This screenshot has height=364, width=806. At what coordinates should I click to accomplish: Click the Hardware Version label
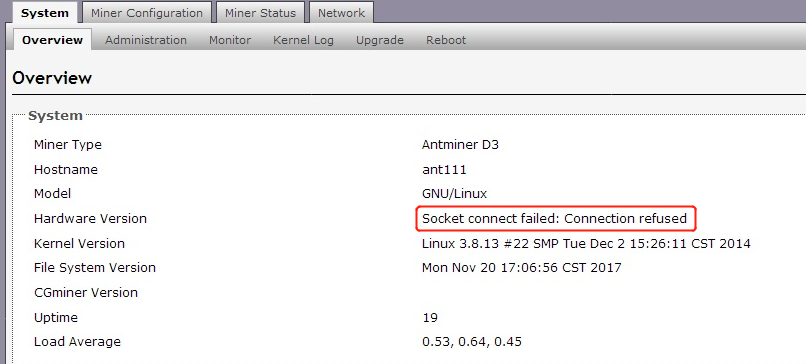click(x=90, y=219)
